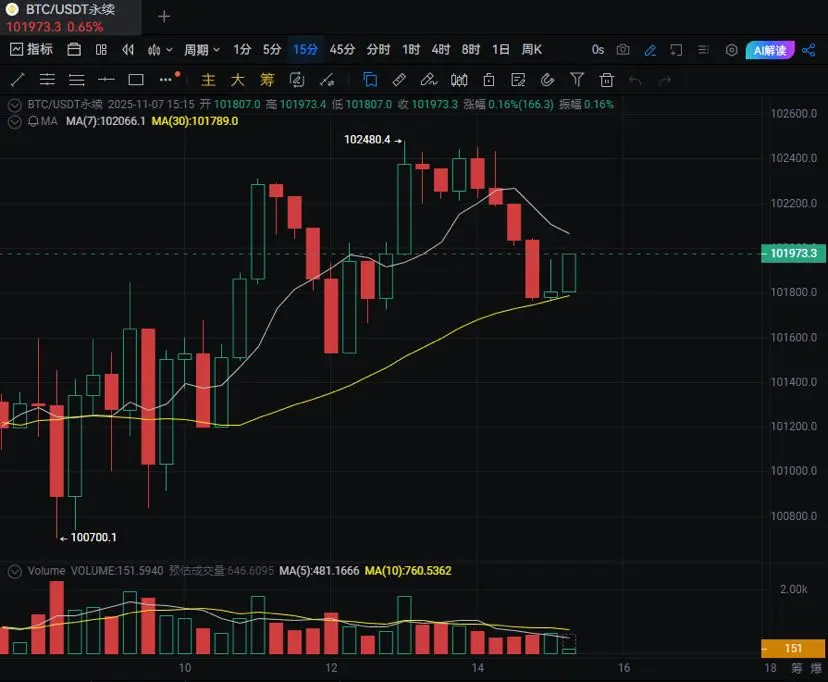Viewport: 828px width, 682px height.
Task: Click the Volume MA(5):481.1666 label
Action: [319, 571]
